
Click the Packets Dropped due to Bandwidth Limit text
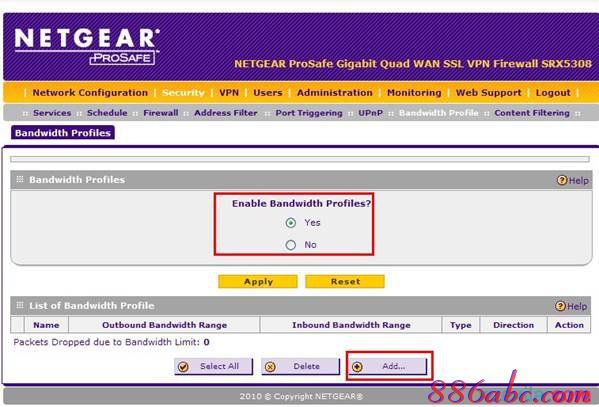[x=112, y=342]
